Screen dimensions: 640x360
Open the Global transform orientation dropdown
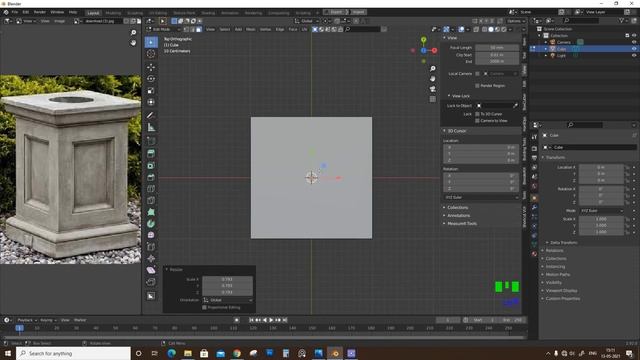pos(307,21)
